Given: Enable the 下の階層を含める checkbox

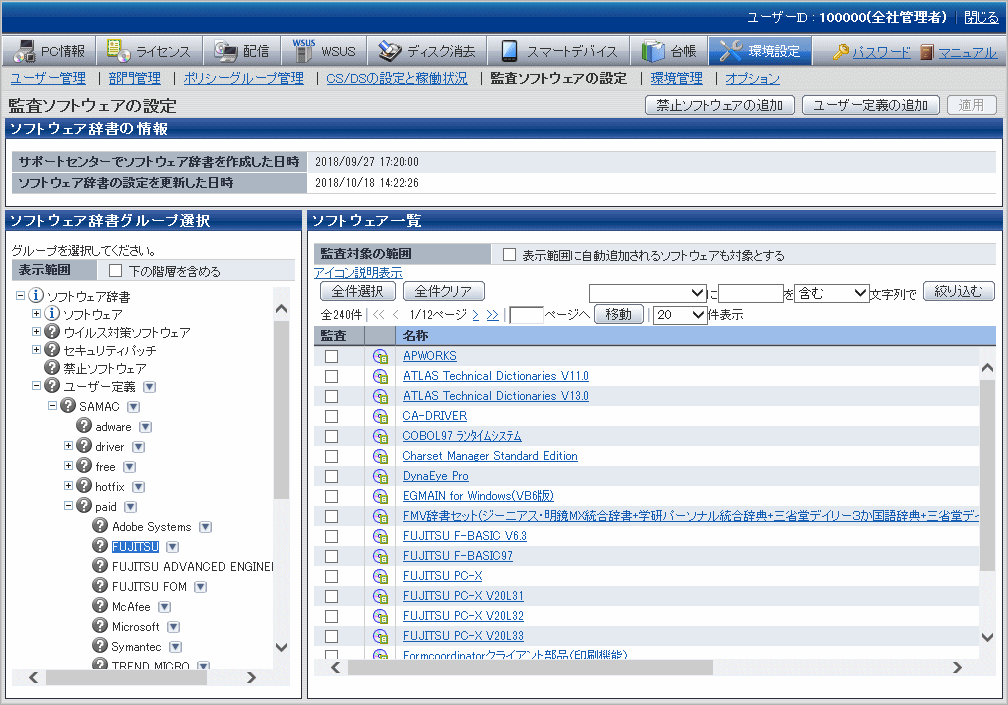Looking at the screenshot, I should click(x=115, y=271).
